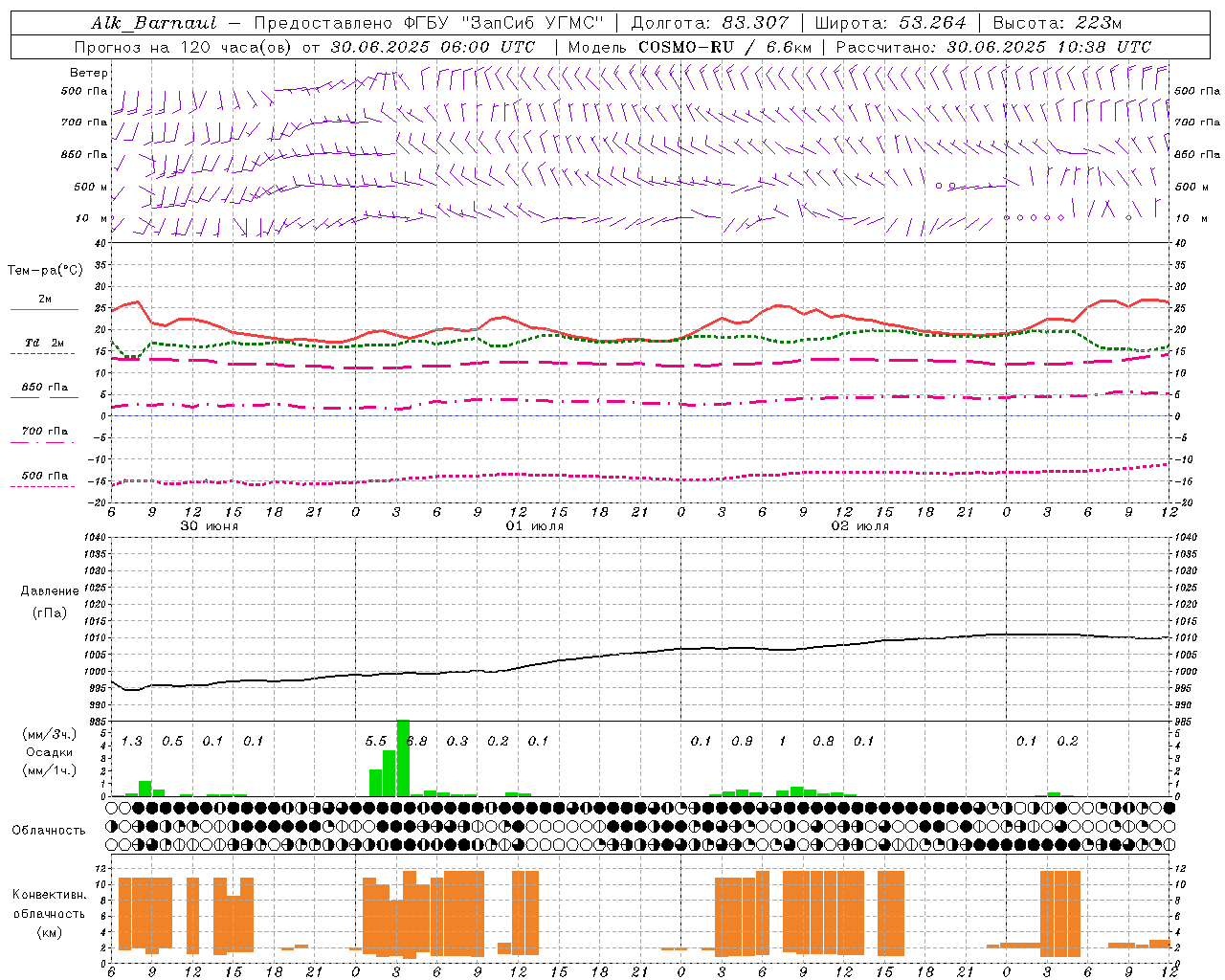Viewport: 1225px width, 980px height.
Task: Click the model label 'COSMO-RU / 6.6км'
Action: point(724,47)
